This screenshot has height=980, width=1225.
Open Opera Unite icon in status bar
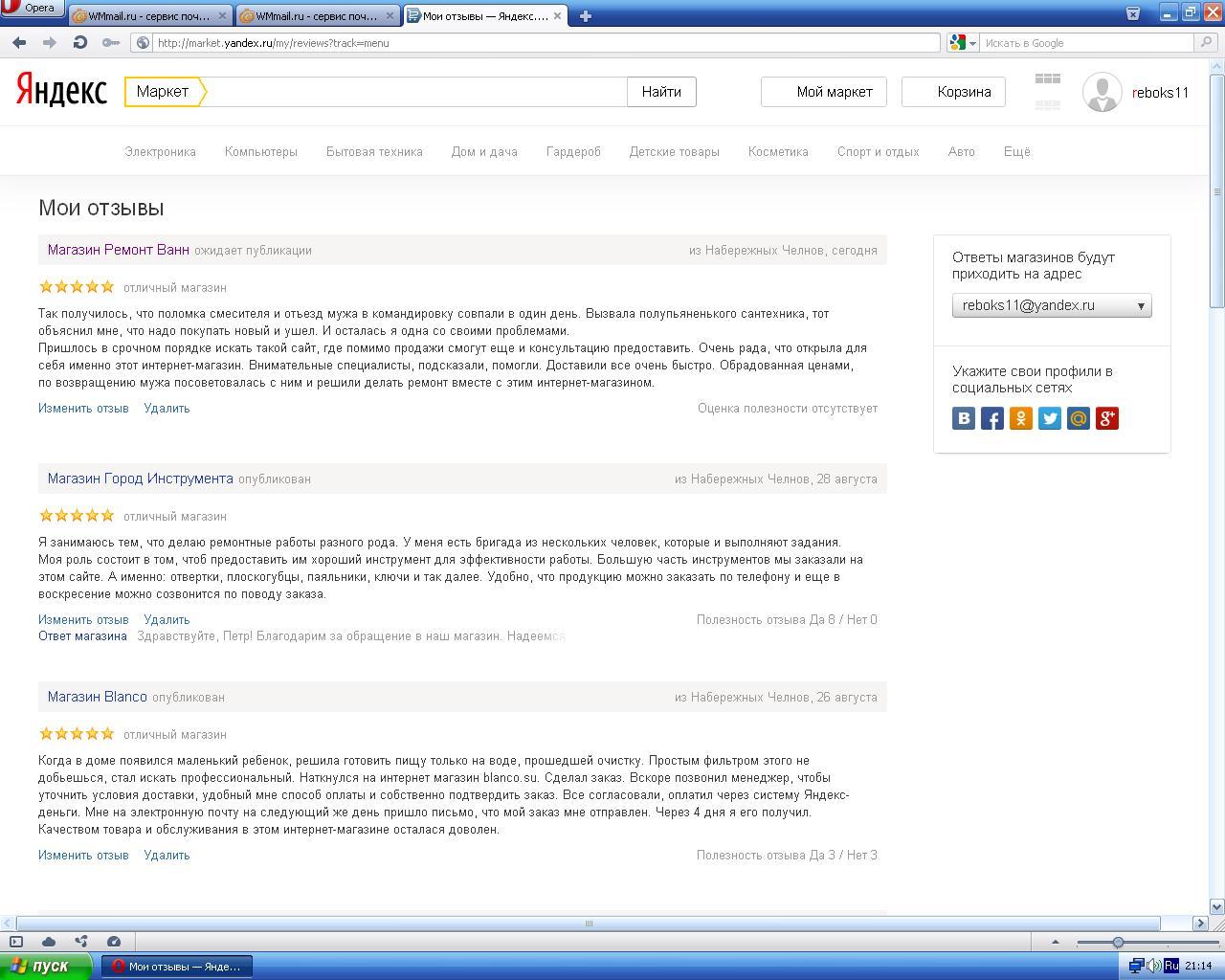click(x=81, y=942)
